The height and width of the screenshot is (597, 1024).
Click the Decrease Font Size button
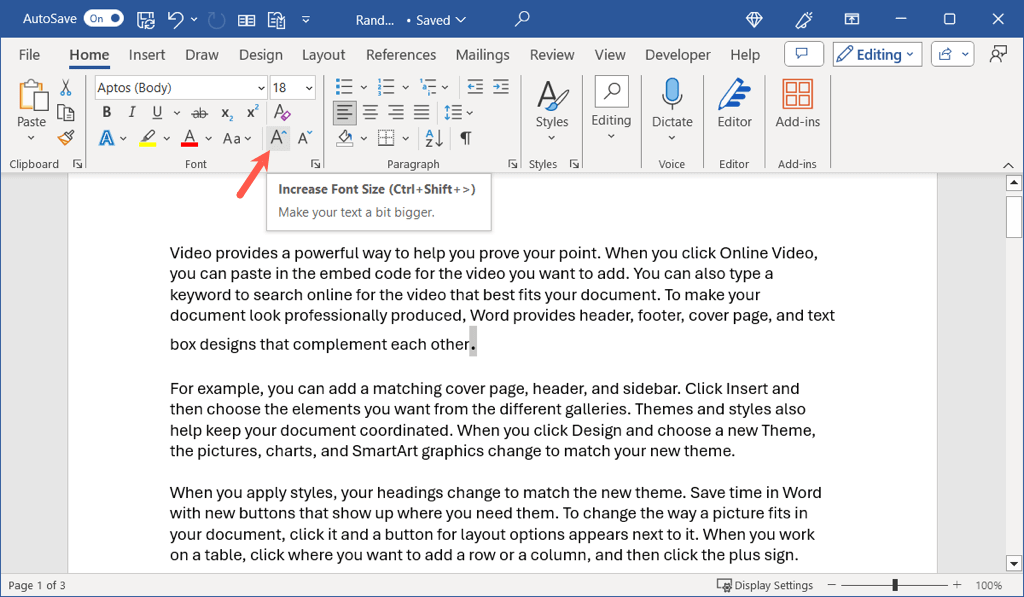tap(305, 138)
